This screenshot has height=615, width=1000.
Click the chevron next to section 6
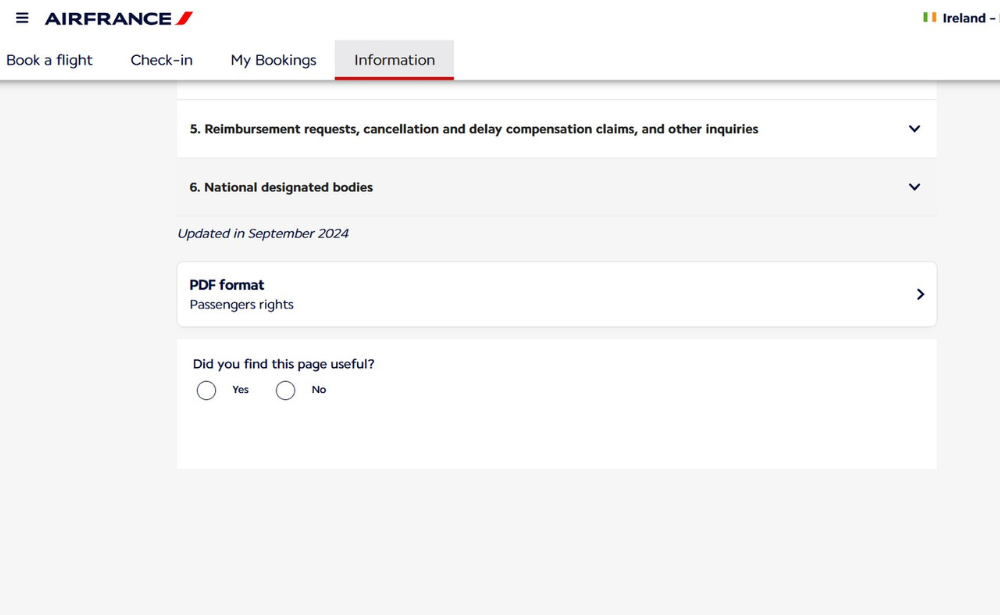(913, 187)
